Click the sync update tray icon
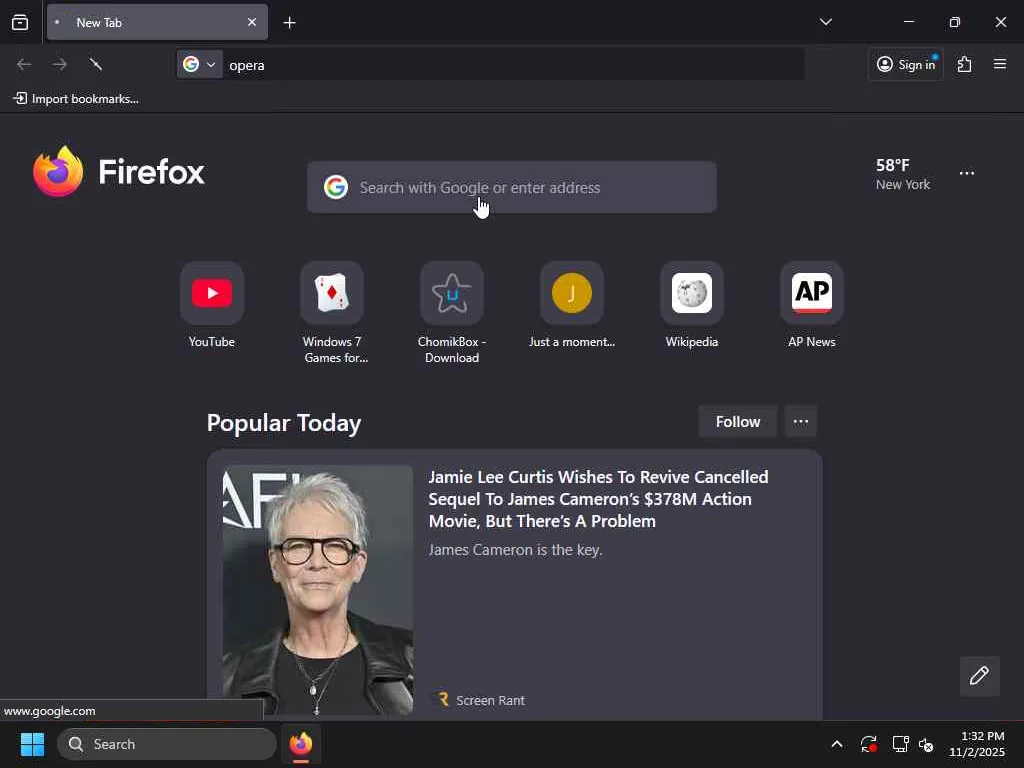Viewport: 1024px width, 768px height. (869, 744)
